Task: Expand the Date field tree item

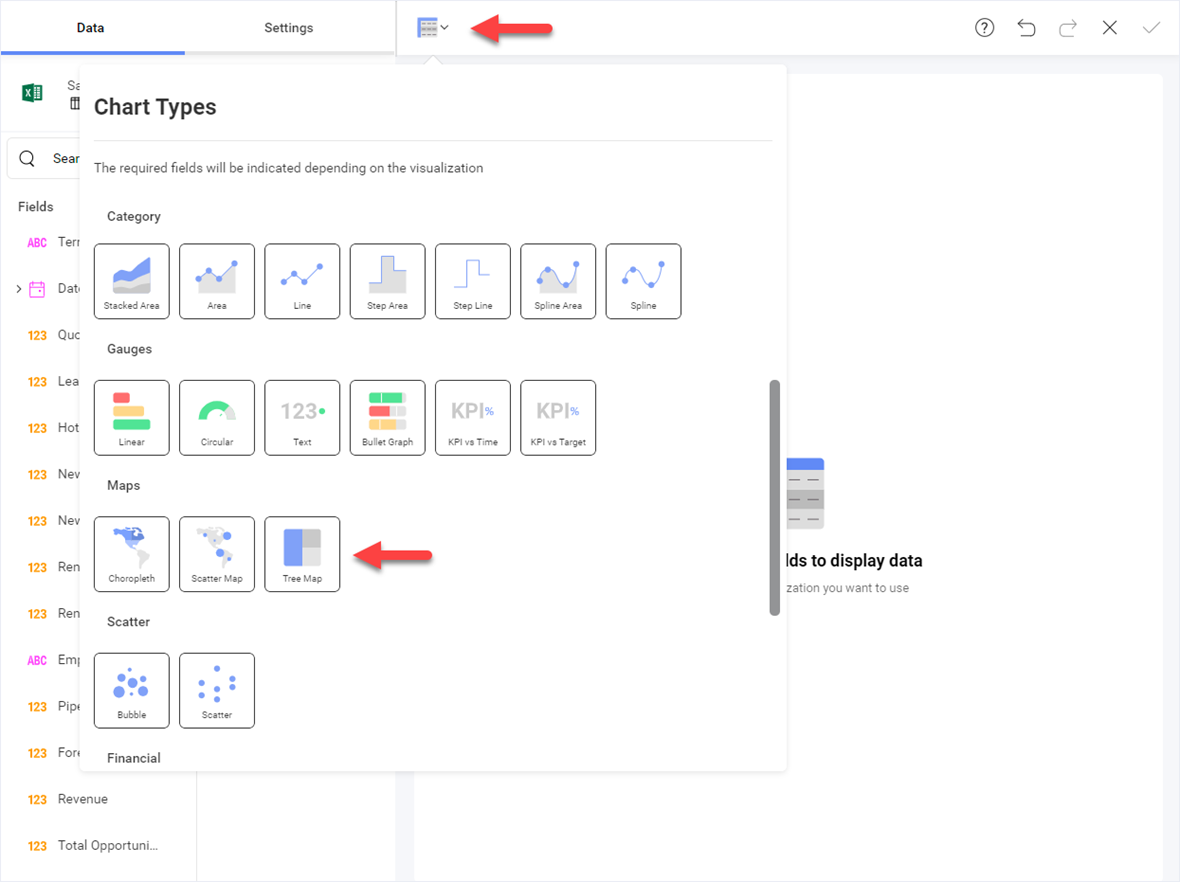Action: coord(19,289)
